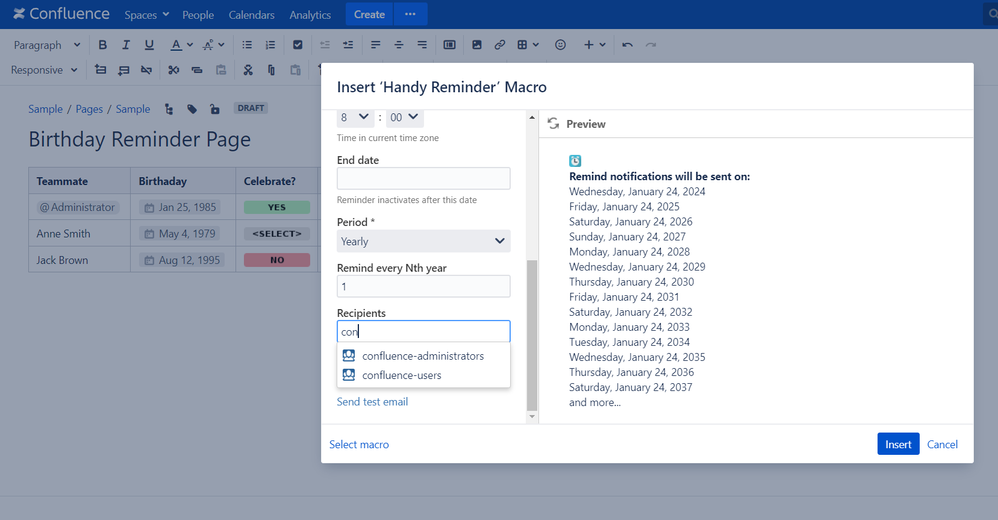Refresh the macro preview
Screen dimensions: 998x520
pos(553,123)
